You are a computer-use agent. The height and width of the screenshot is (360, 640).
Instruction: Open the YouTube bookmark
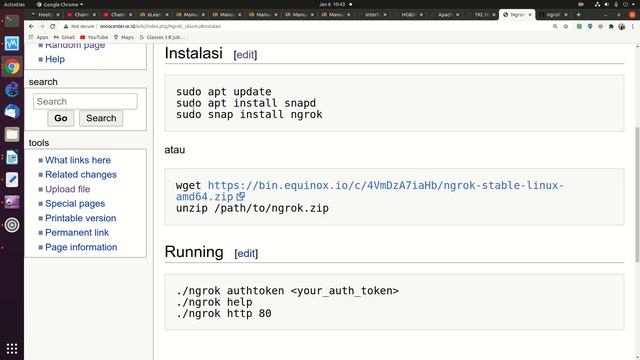point(94,37)
